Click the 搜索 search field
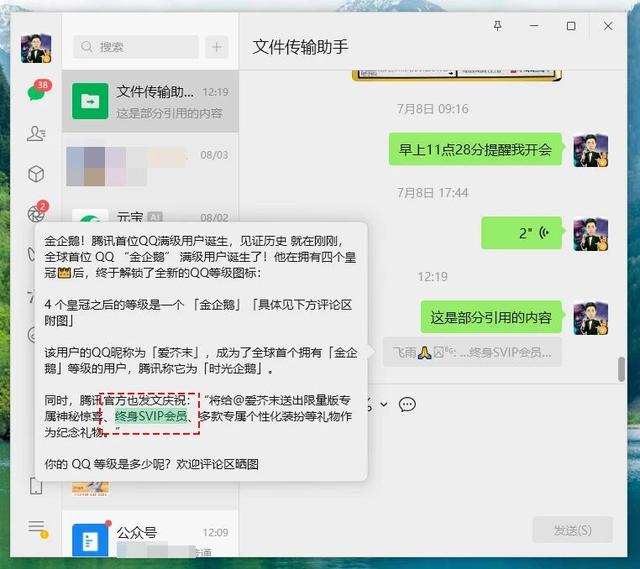The height and width of the screenshot is (569, 640). tap(136, 47)
